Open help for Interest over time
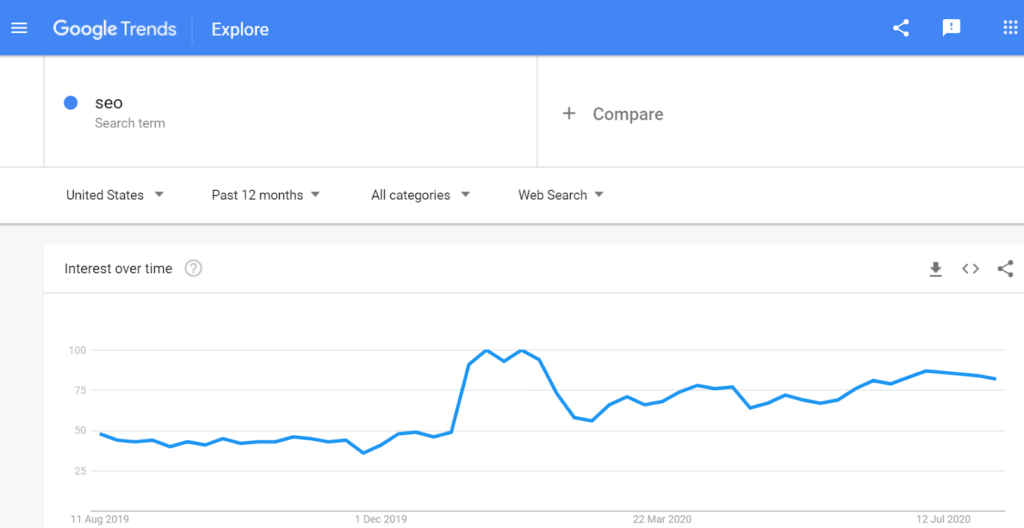The height and width of the screenshot is (528, 1024). click(193, 268)
